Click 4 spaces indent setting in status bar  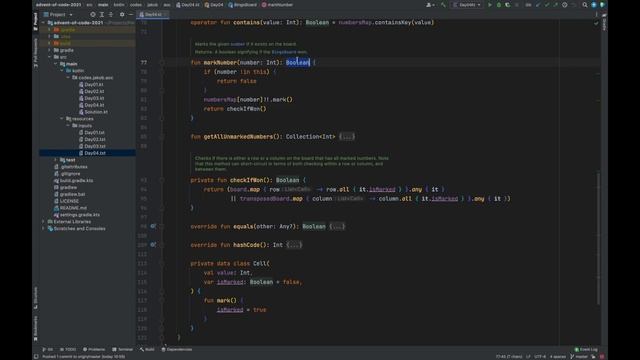[558, 357]
